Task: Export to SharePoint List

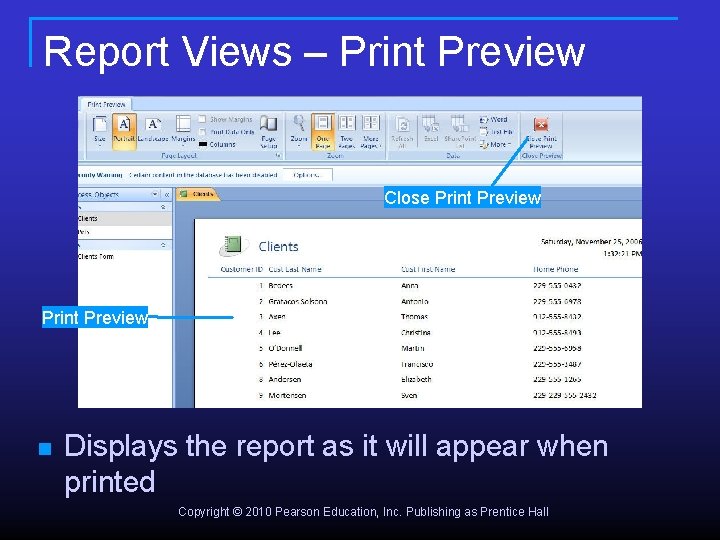Action: point(460,132)
